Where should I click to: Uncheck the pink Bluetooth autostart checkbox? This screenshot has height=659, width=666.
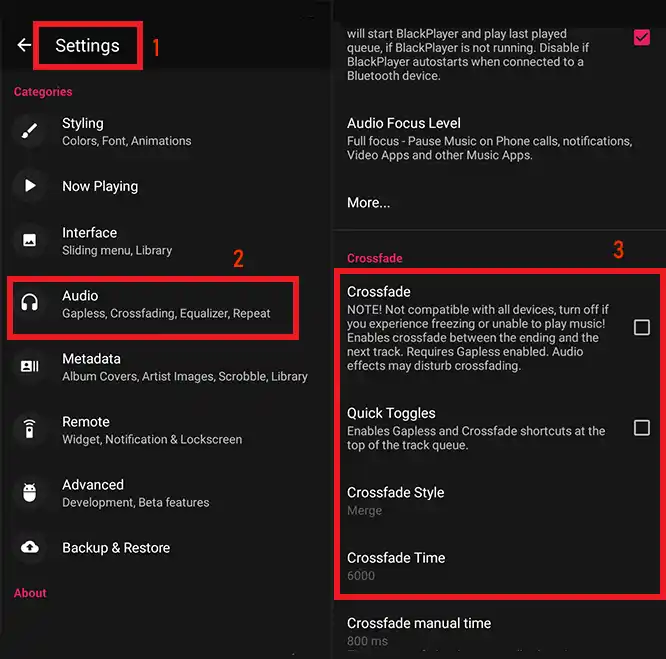pyautogui.click(x=641, y=37)
